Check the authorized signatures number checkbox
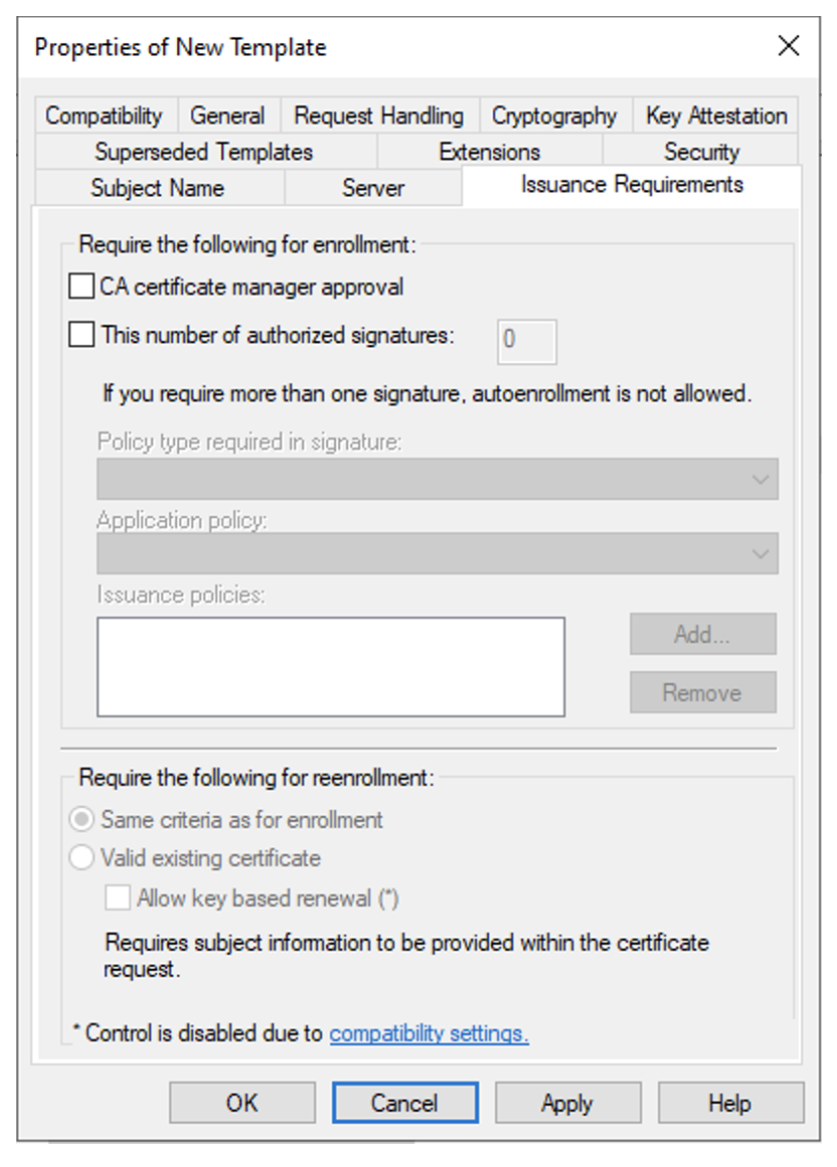The width and height of the screenshot is (837, 1167). point(81,334)
